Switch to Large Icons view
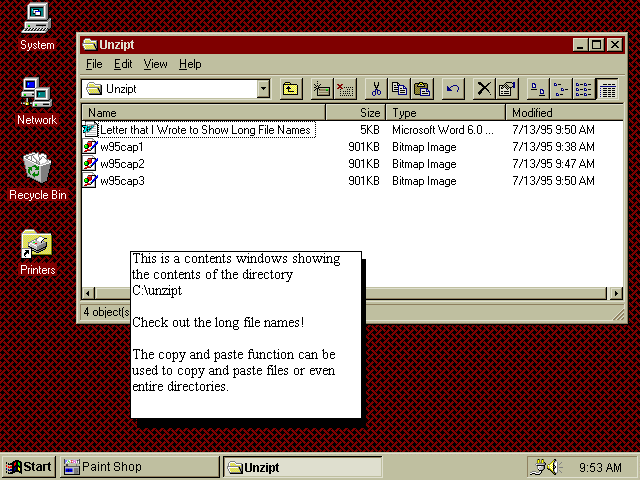The image size is (640, 480). click(538, 89)
